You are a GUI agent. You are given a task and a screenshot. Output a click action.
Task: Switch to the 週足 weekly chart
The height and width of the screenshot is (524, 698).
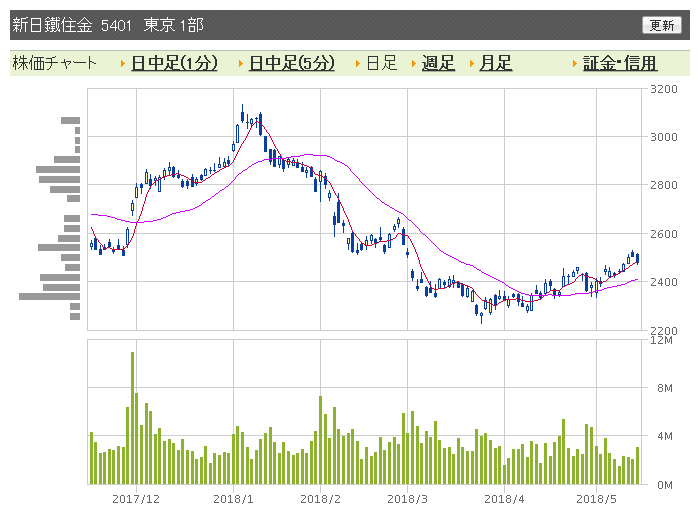pos(438,63)
